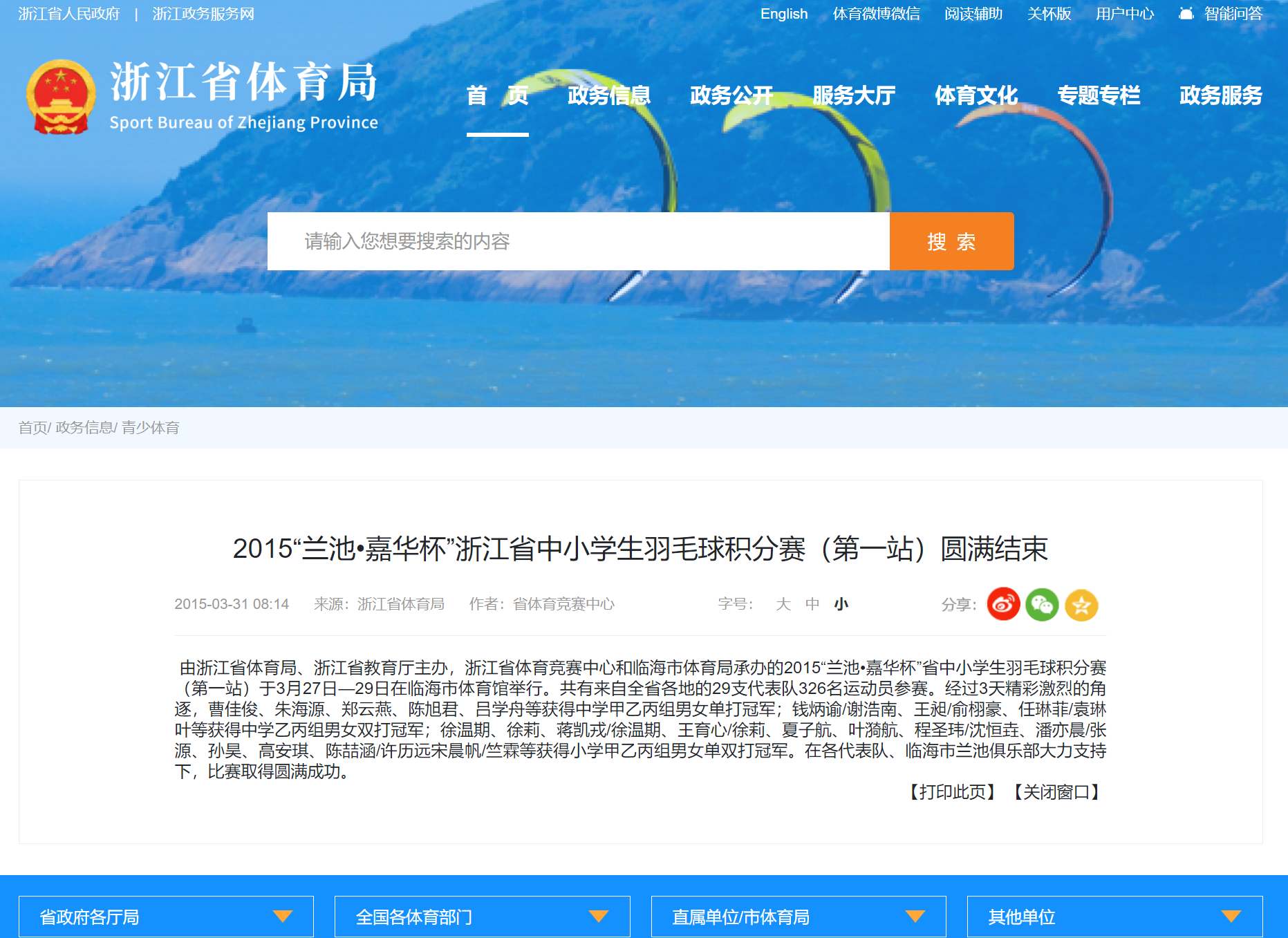Set font size to 小
Image resolution: width=1288 pixels, height=938 pixels.
[x=841, y=604]
